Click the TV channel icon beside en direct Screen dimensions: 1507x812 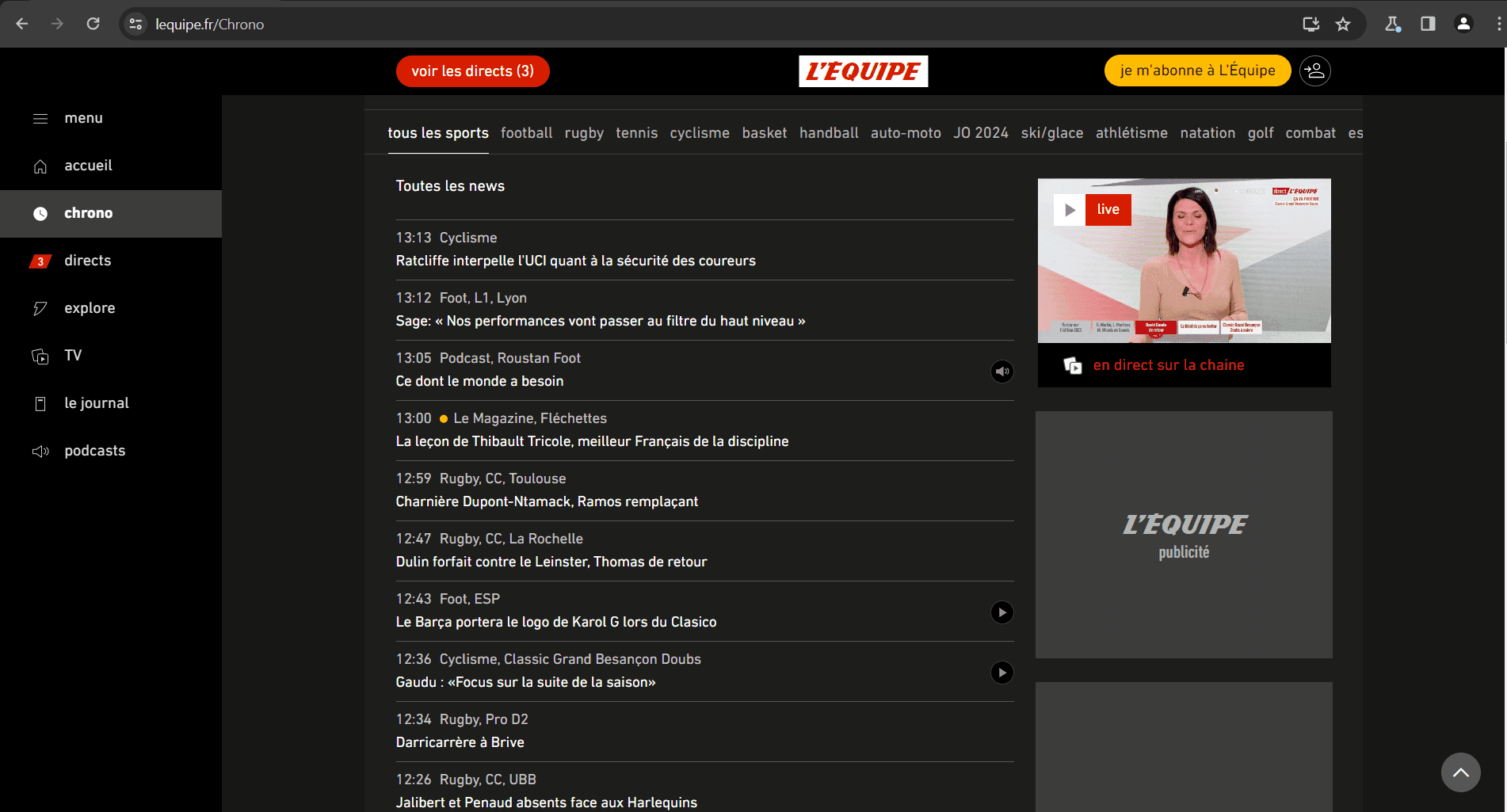[1073, 365]
